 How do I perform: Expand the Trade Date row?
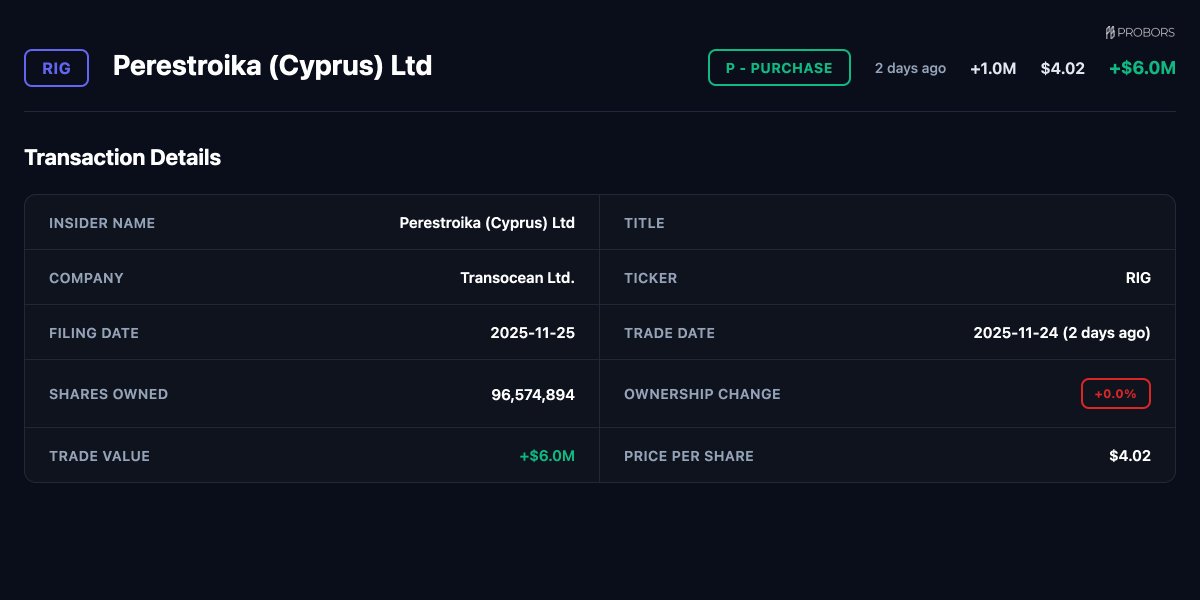[888, 333]
